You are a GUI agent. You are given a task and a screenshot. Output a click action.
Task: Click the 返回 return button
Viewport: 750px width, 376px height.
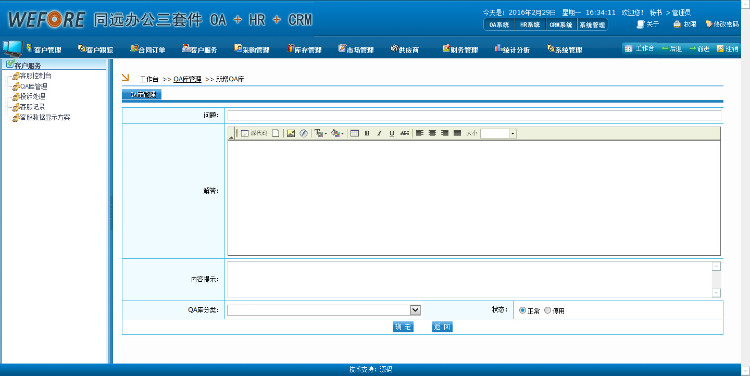(442, 327)
